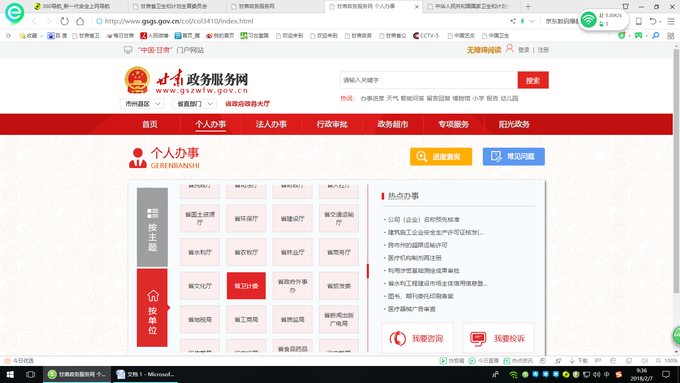Open Task View on taskbar

click(x=30, y=374)
